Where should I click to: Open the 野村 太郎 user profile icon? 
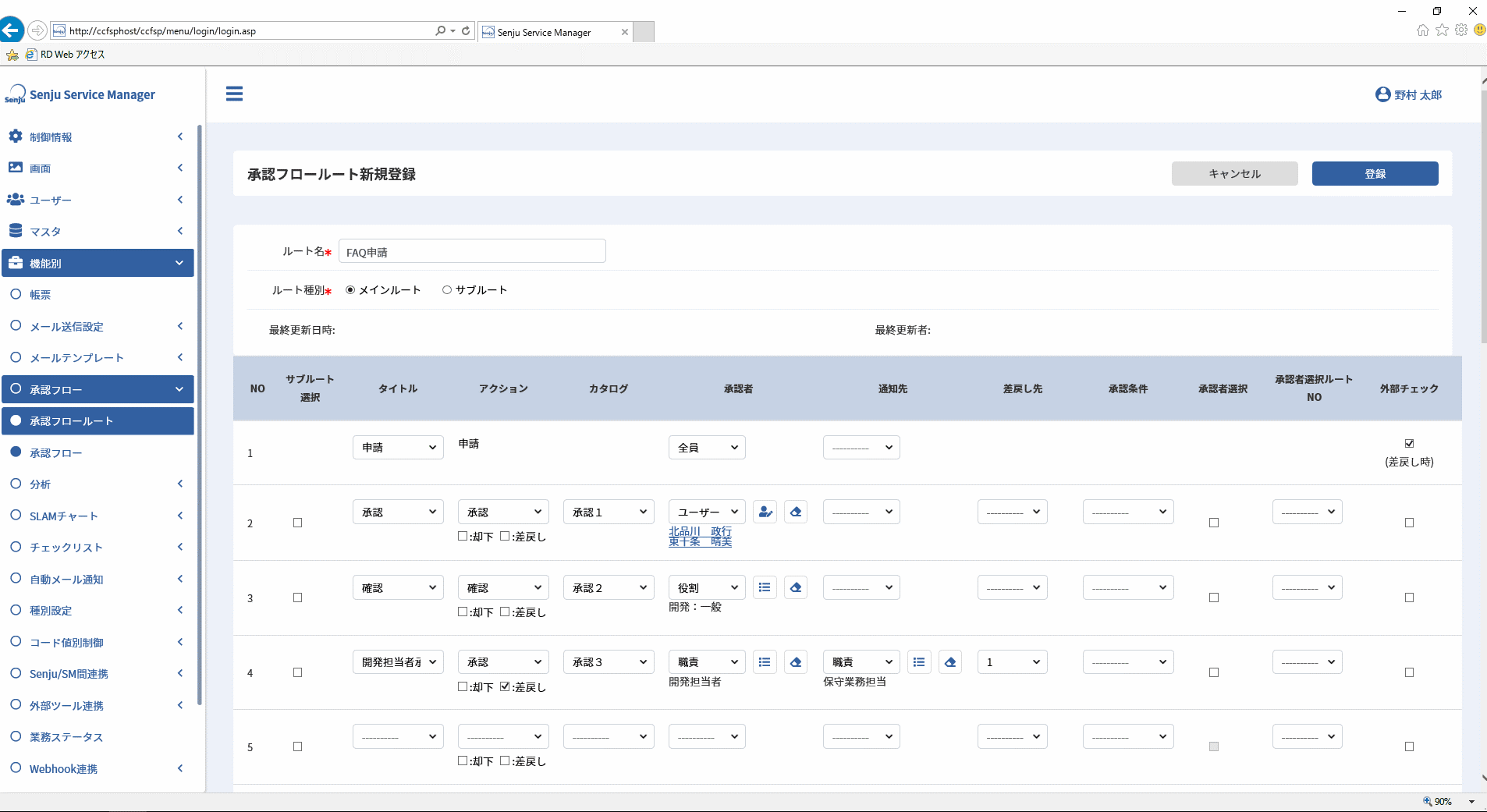pyautogui.click(x=1382, y=94)
